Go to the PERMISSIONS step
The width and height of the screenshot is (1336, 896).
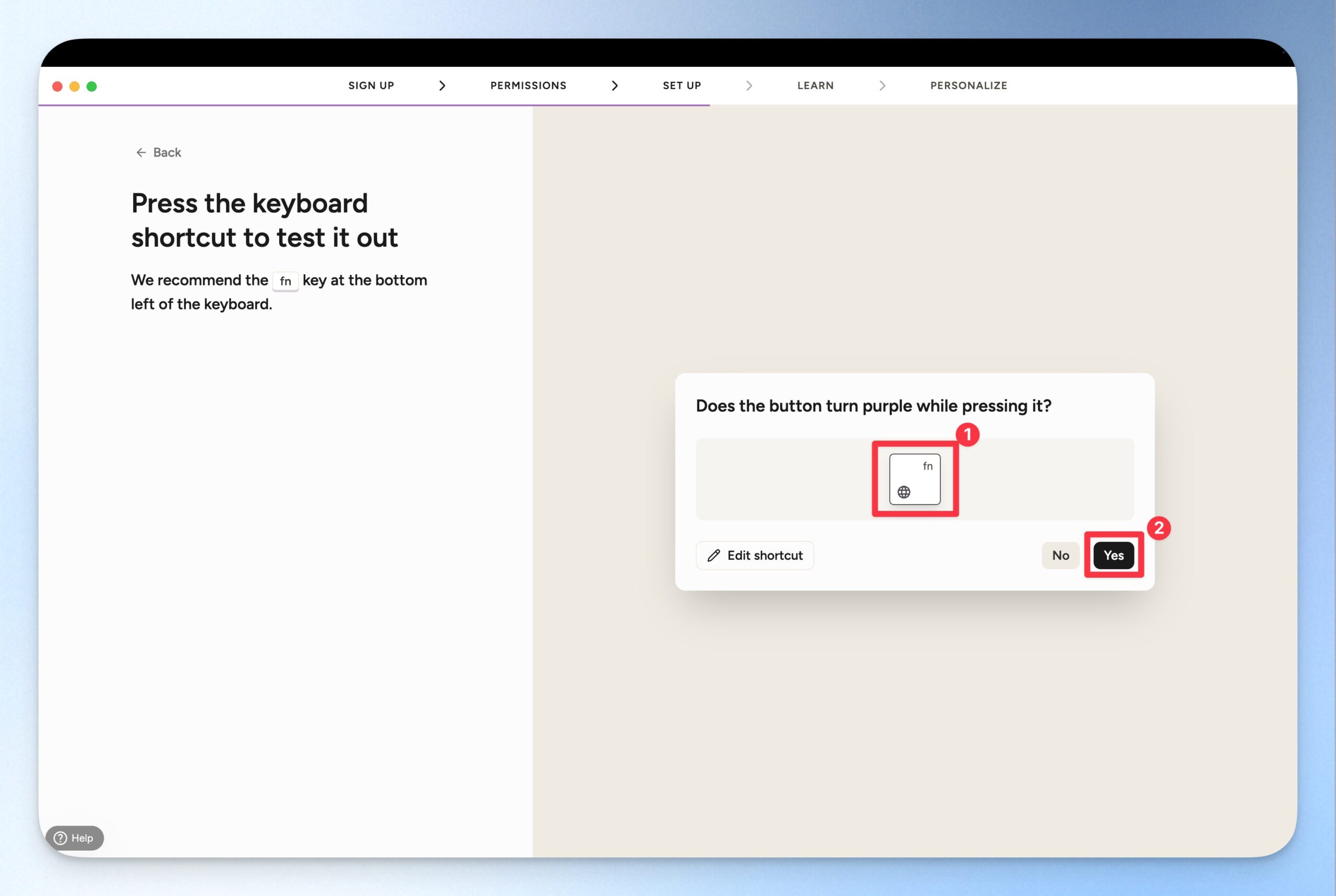pyautogui.click(x=528, y=86)
